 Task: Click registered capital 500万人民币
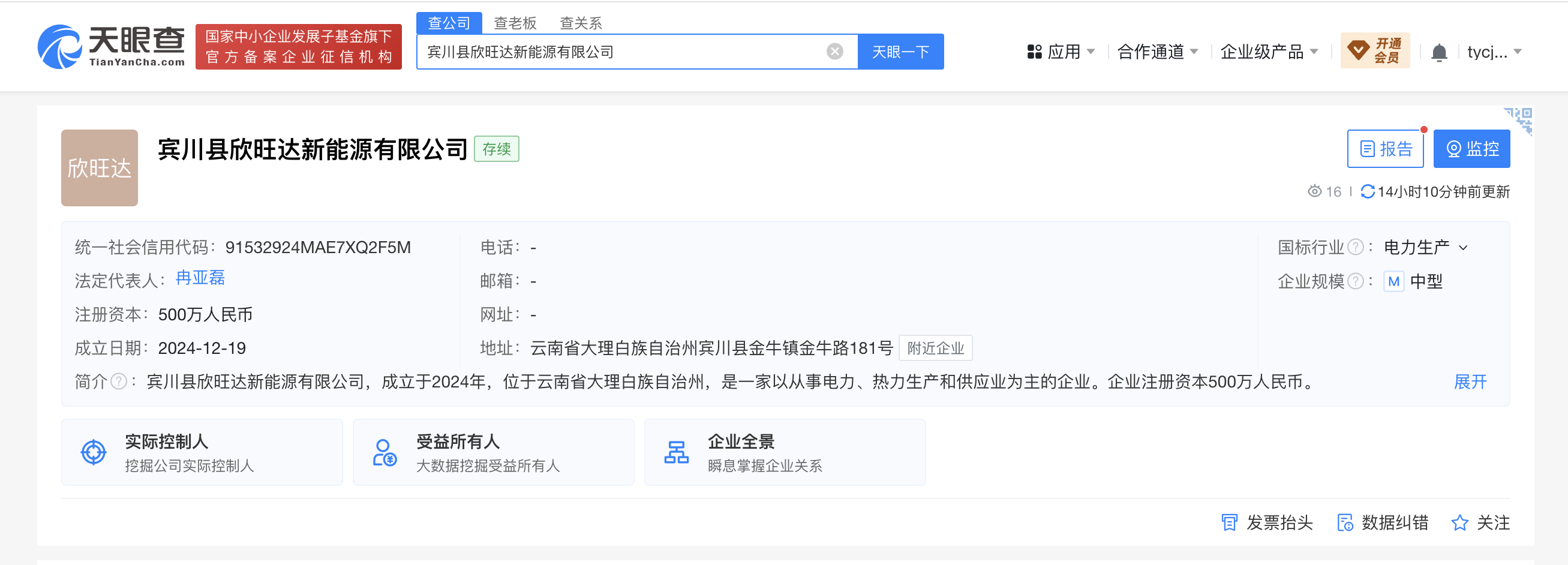tap(205, 315)
